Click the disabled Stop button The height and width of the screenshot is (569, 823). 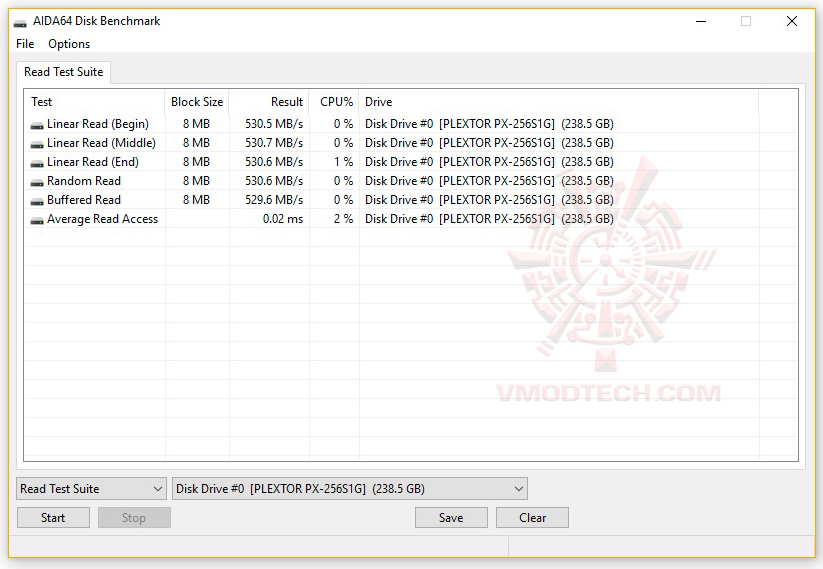134,518
